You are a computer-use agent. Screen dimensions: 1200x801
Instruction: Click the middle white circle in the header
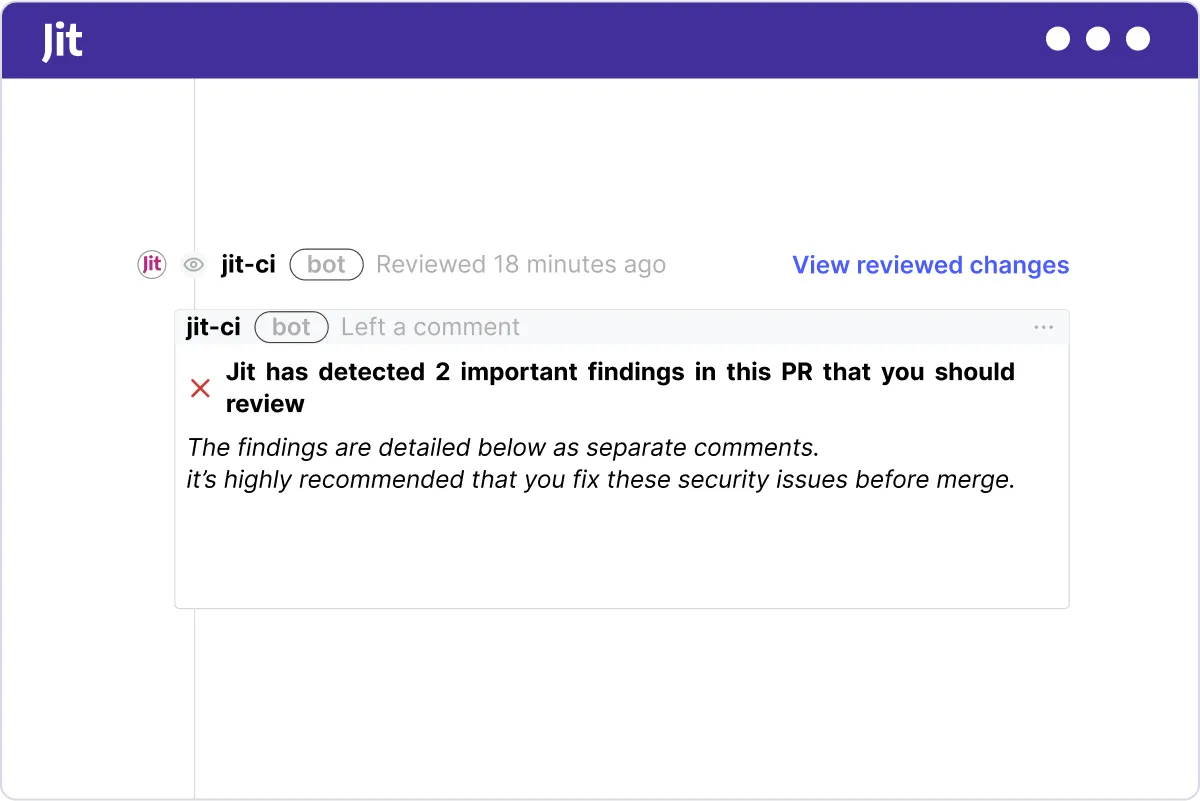coord(1097,39)
